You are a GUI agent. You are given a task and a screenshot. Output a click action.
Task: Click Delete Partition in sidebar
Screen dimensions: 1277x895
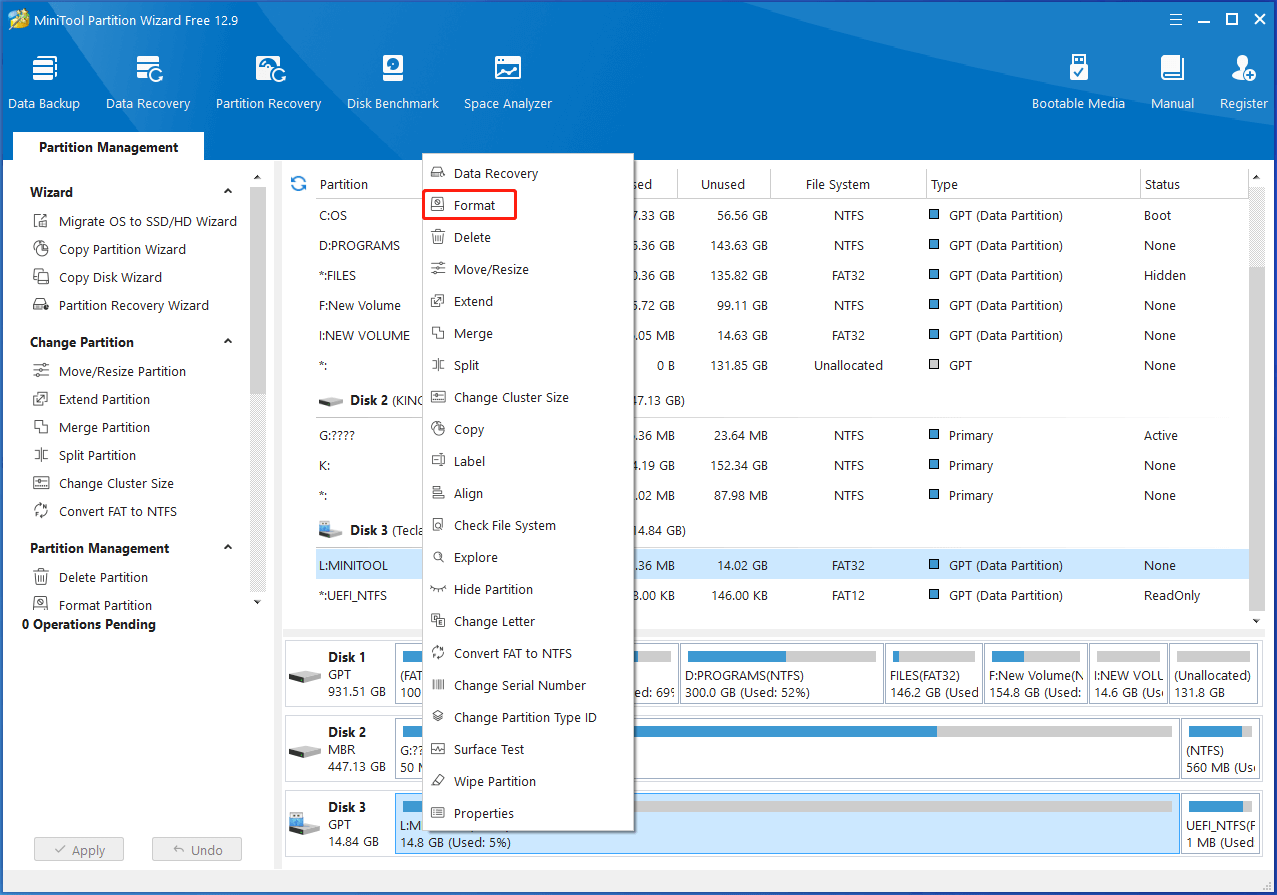[x=91, y=577]
